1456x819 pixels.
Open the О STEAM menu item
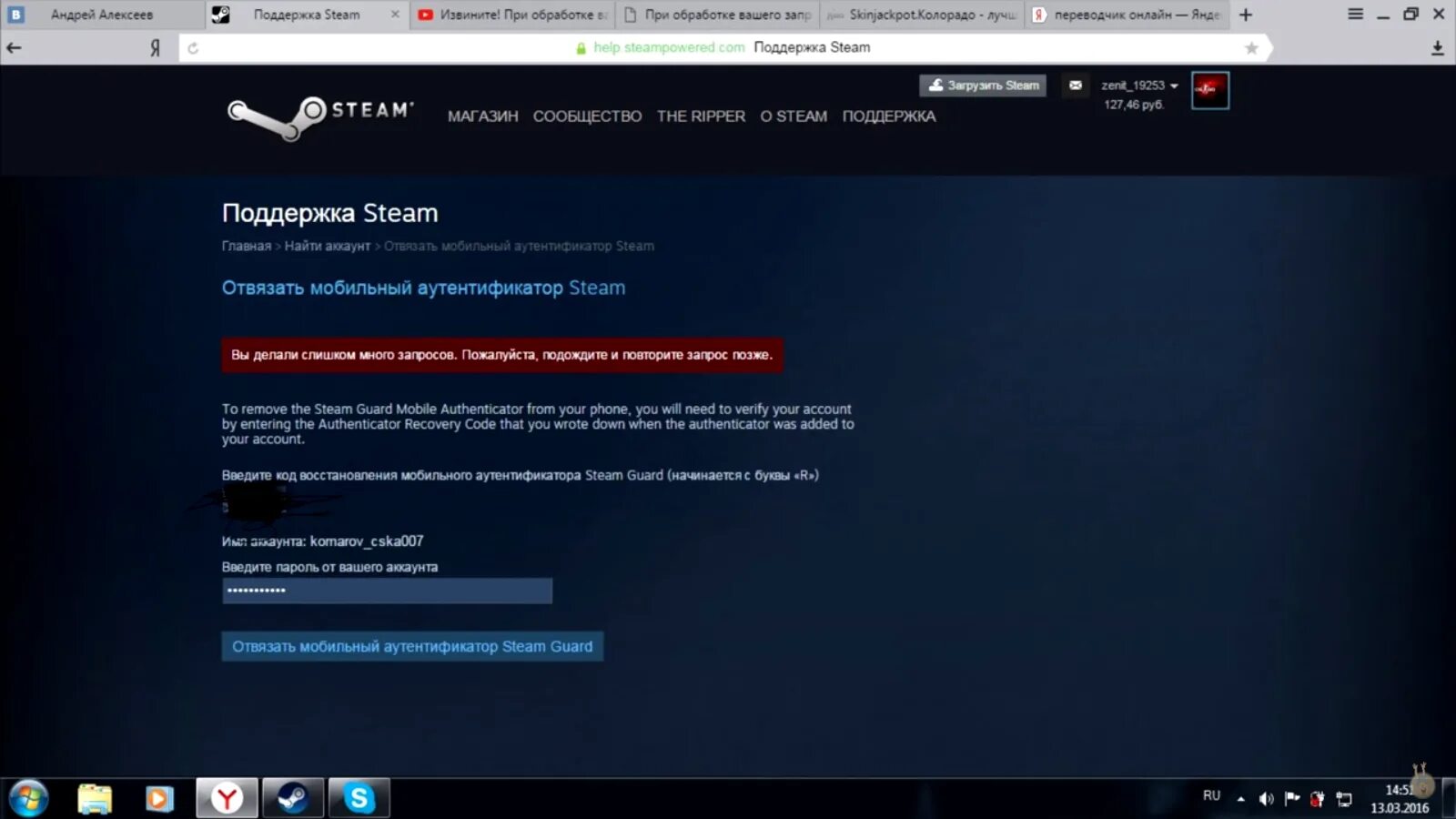[x=794, y=116]
